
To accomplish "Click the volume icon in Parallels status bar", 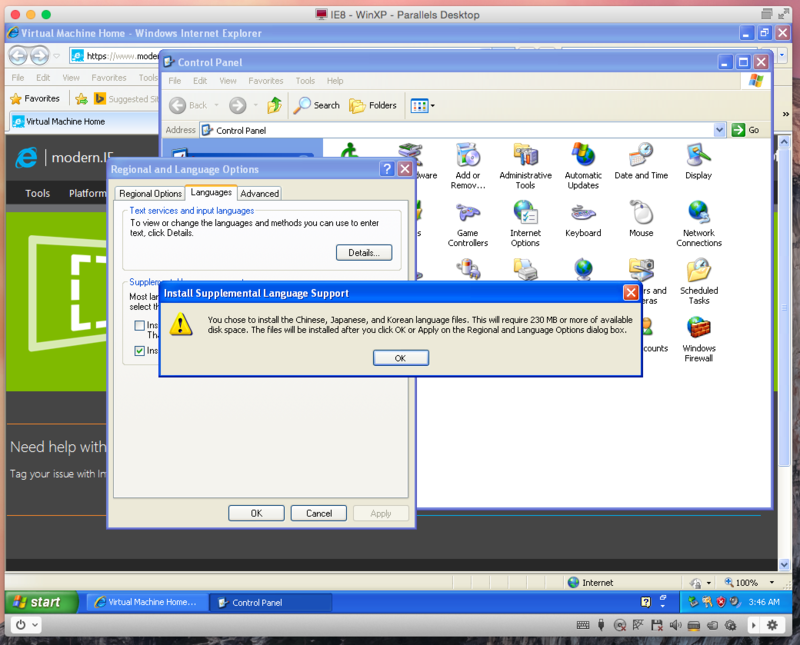I will click(675, 625).
